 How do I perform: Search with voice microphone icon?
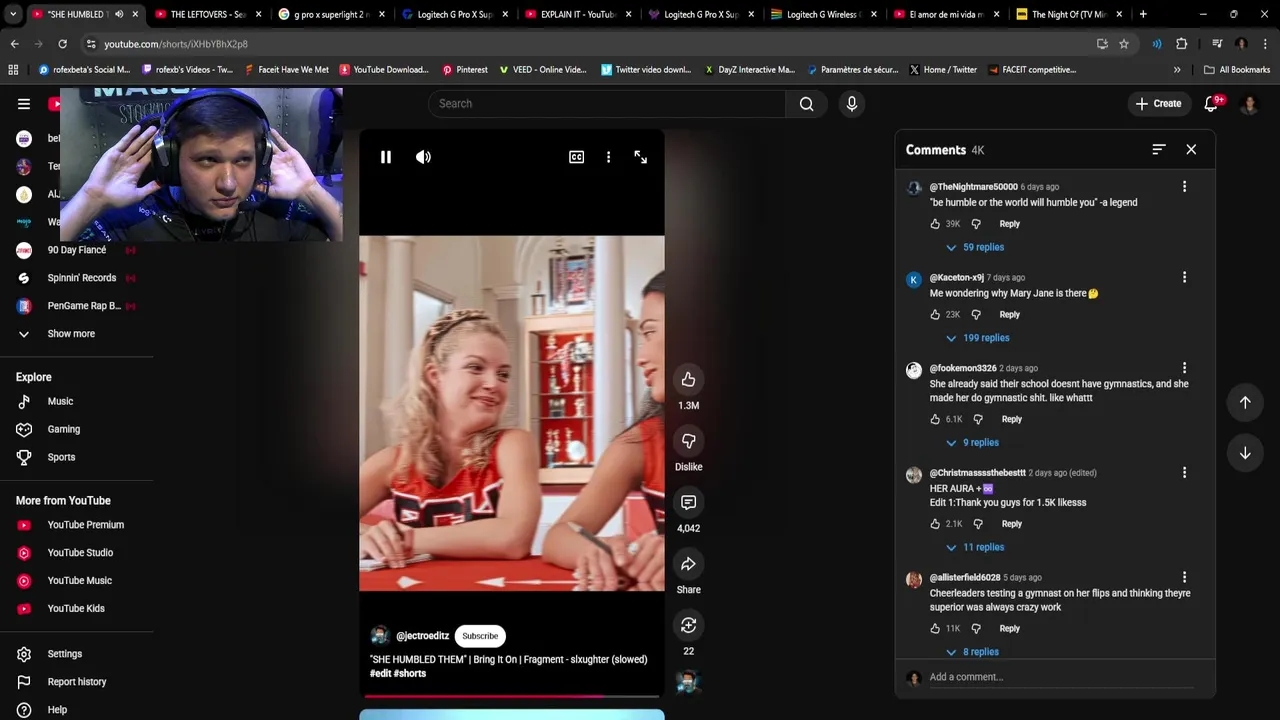pyautogui.click(x=851, y=104)
